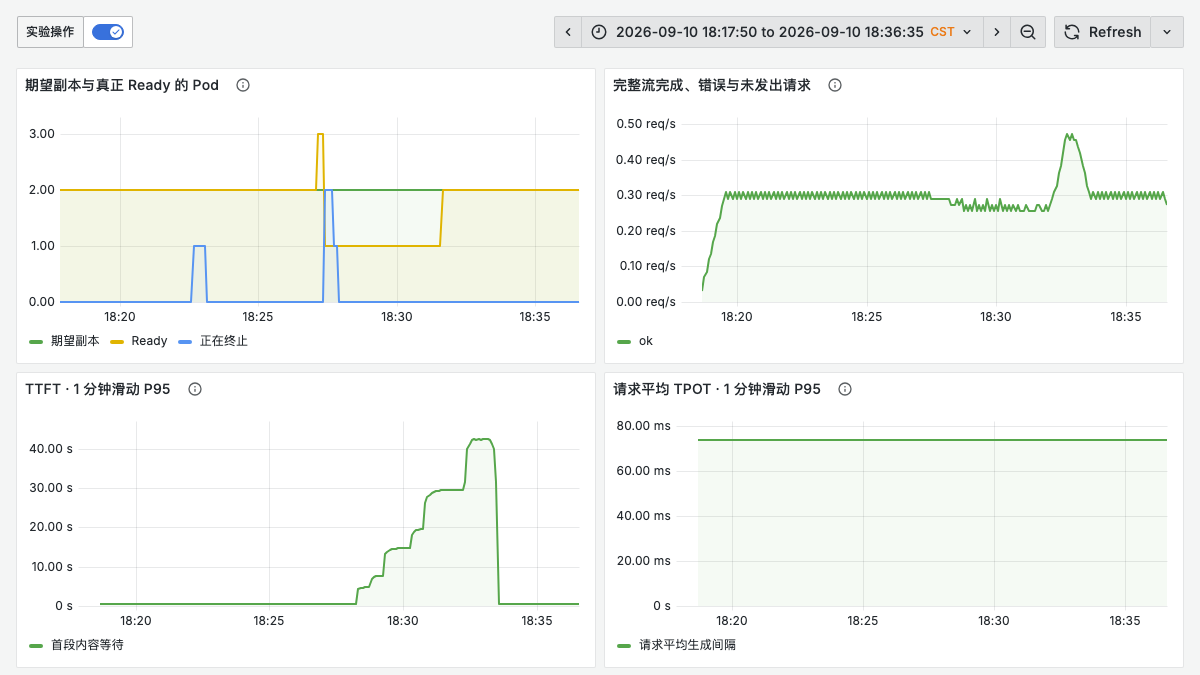
Task: Click the 40.00 s axis label
Action: (50, 448)
